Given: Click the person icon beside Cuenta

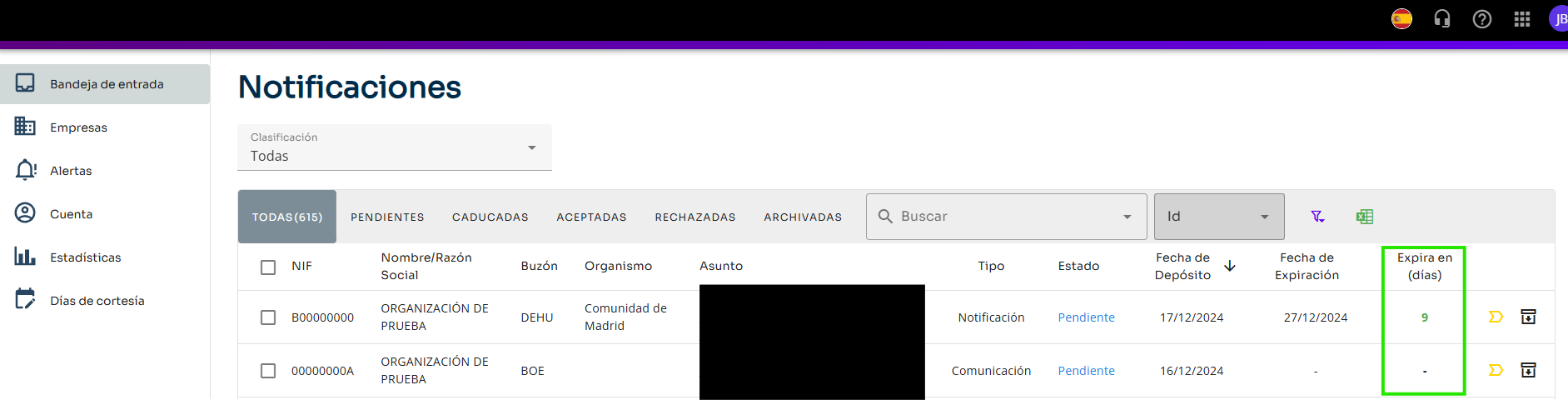Looking at the screenshot, I should pyautogui.click(x=25, y=213).
